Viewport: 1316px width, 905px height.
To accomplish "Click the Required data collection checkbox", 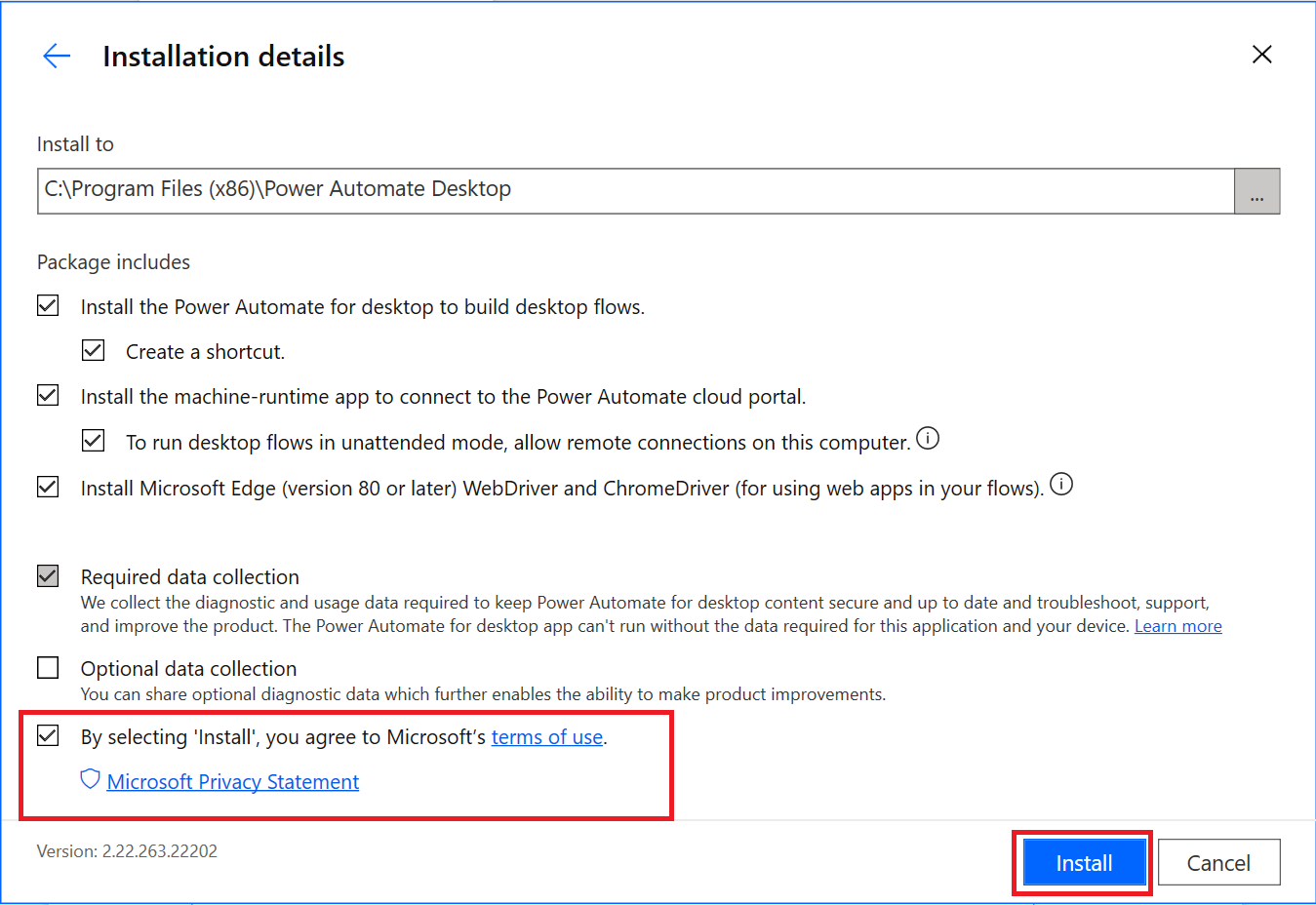I will pyautogui.click(x=48, y=576).
